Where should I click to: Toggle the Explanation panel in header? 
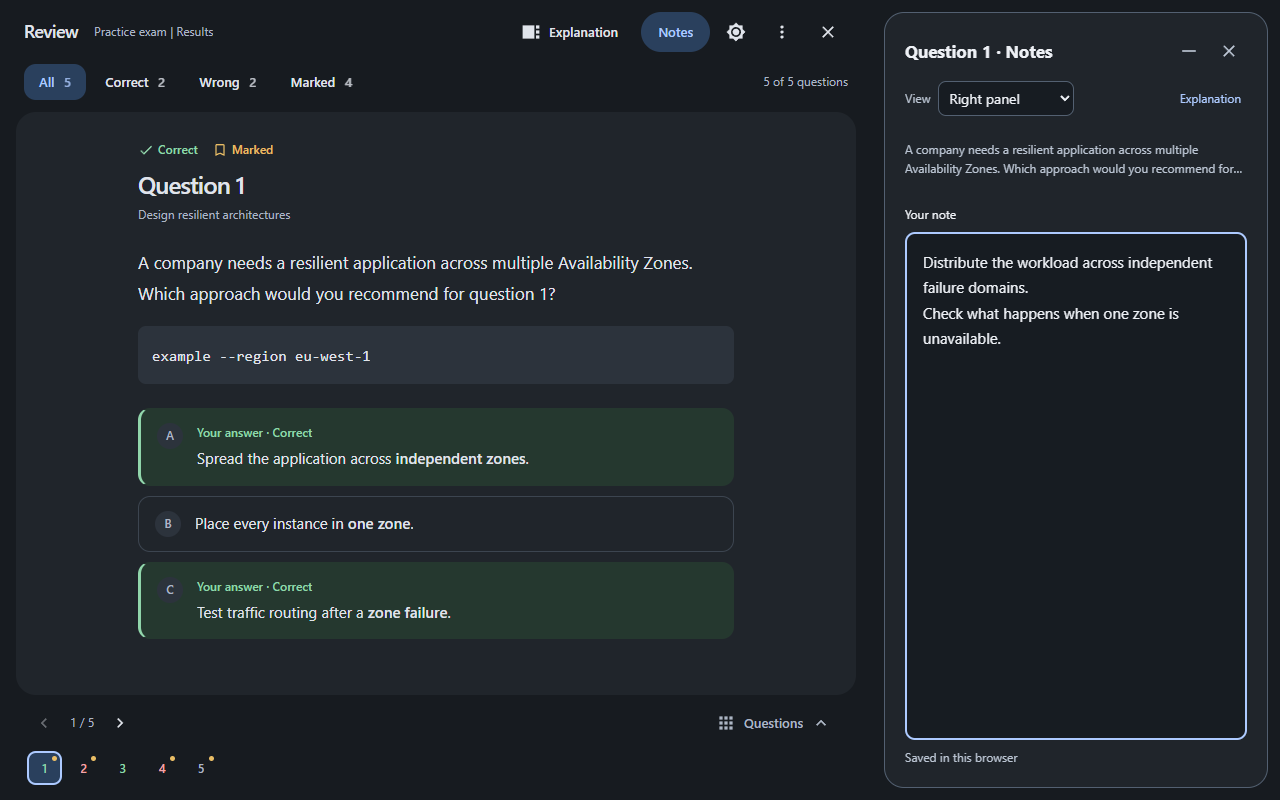click(x=570, y=32)
